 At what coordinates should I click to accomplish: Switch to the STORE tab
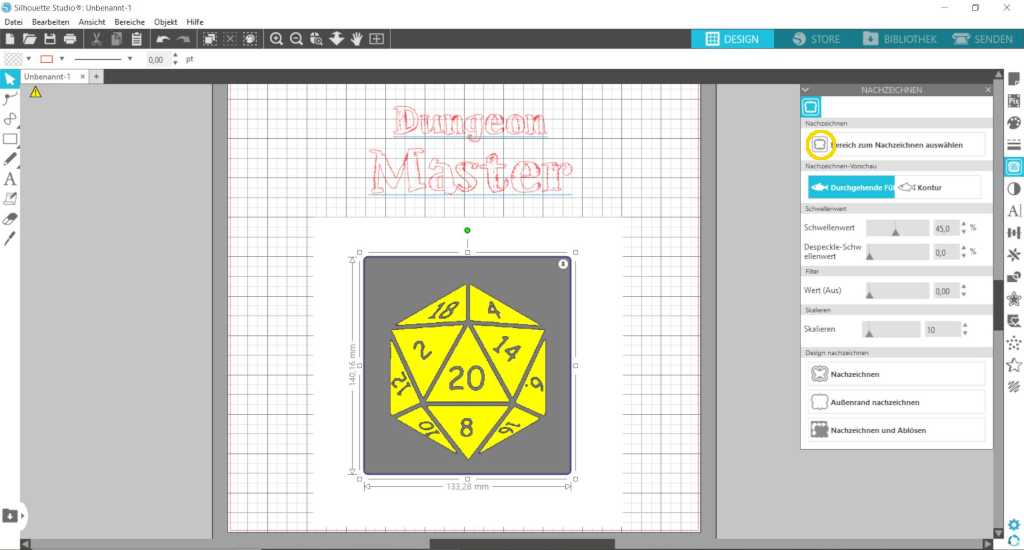[816, 39]
